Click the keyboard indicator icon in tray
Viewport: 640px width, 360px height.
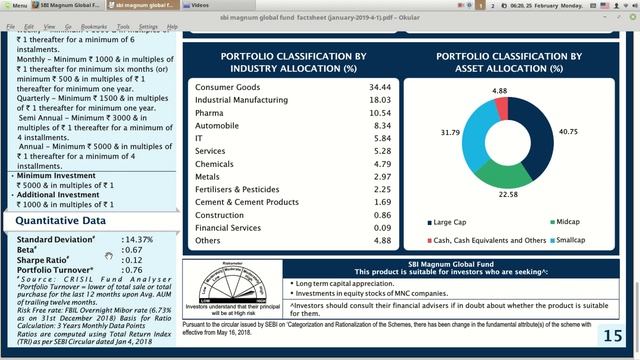[x=593, y=6]
